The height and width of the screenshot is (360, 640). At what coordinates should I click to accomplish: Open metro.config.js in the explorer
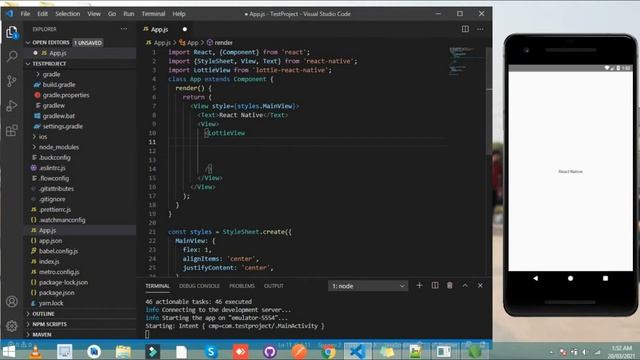click(59, 272)
